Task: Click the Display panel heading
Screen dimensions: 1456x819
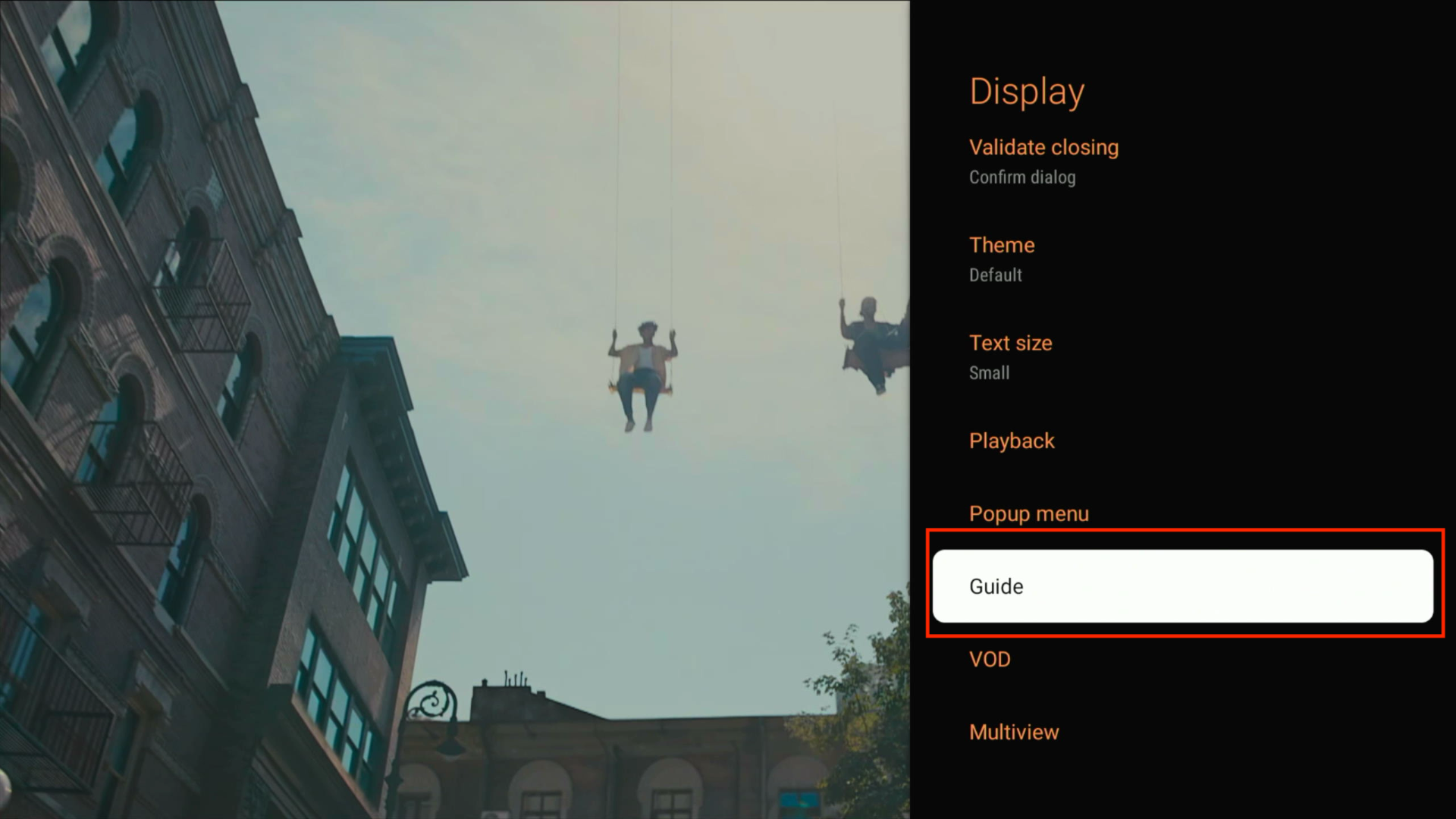Action: pos(1027,92)
